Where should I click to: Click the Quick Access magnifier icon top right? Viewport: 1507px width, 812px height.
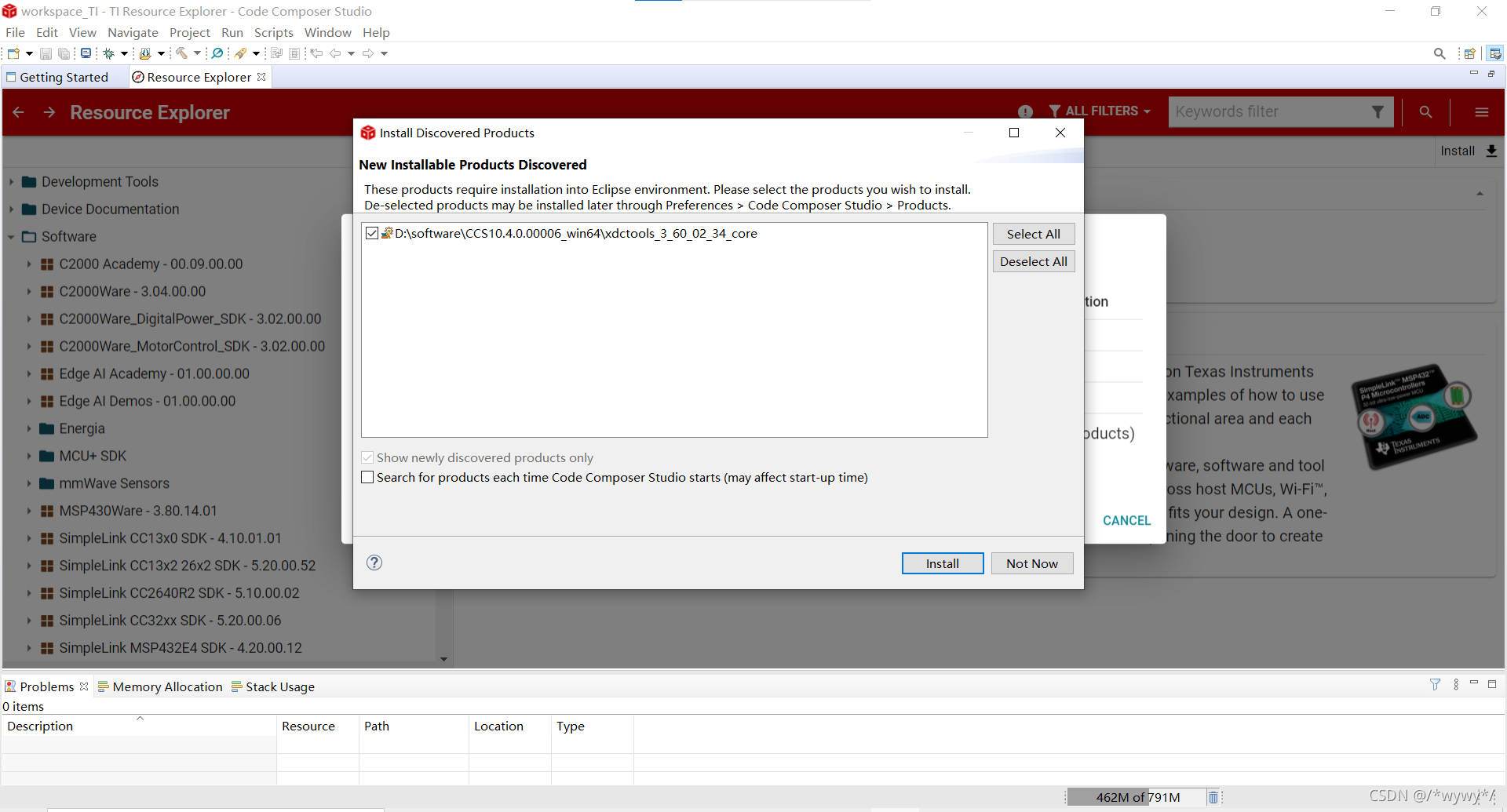coord(1439,53)
